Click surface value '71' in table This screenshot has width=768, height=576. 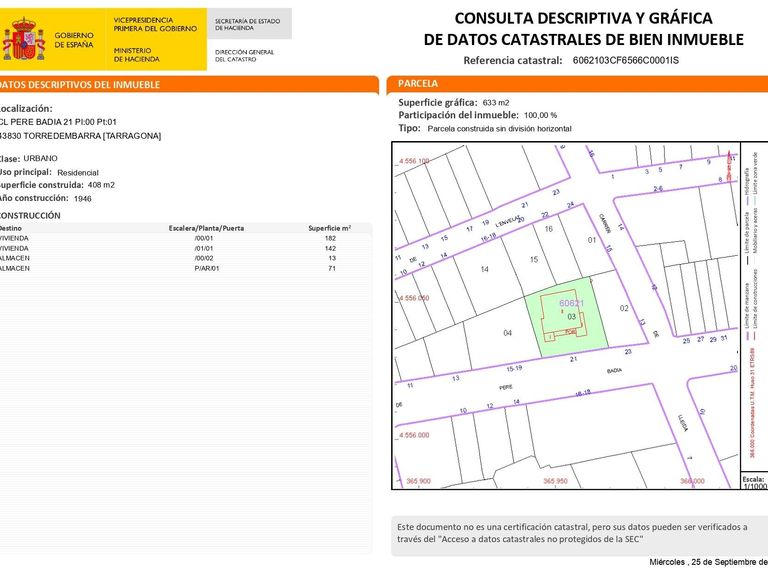click(332, 268)
